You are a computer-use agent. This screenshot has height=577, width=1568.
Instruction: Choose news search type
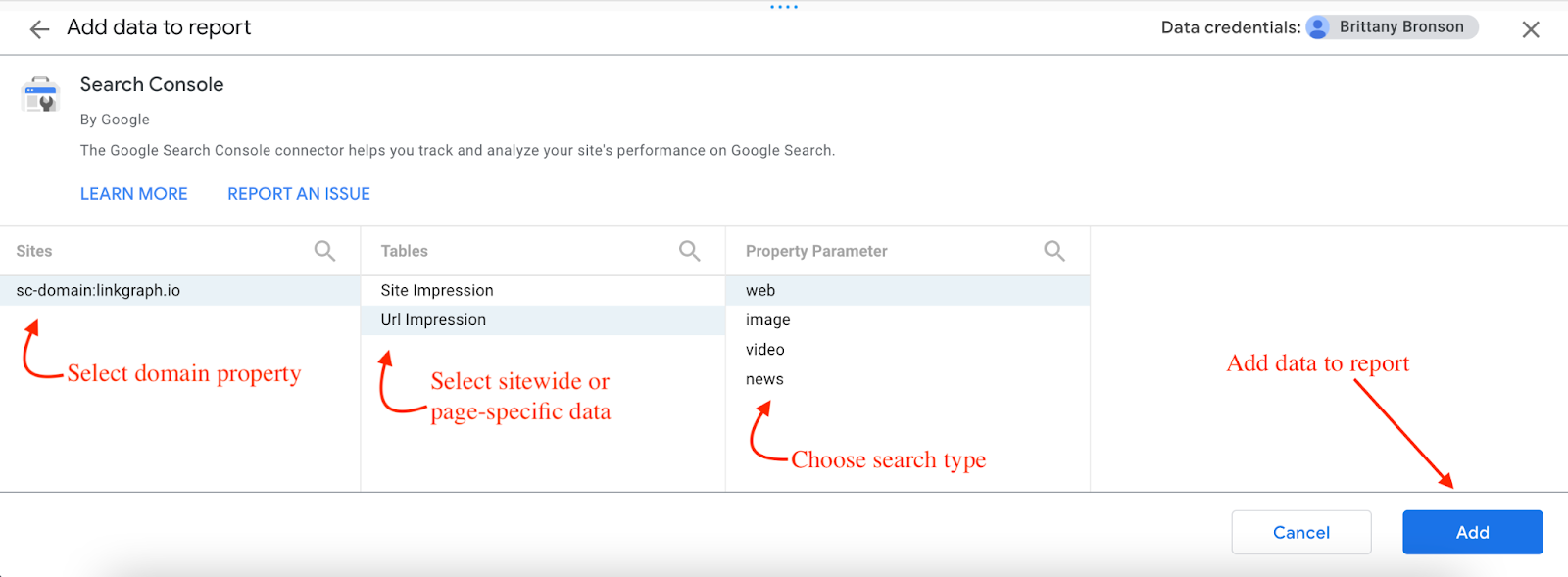pyautogui.click(x=764, y=379)
